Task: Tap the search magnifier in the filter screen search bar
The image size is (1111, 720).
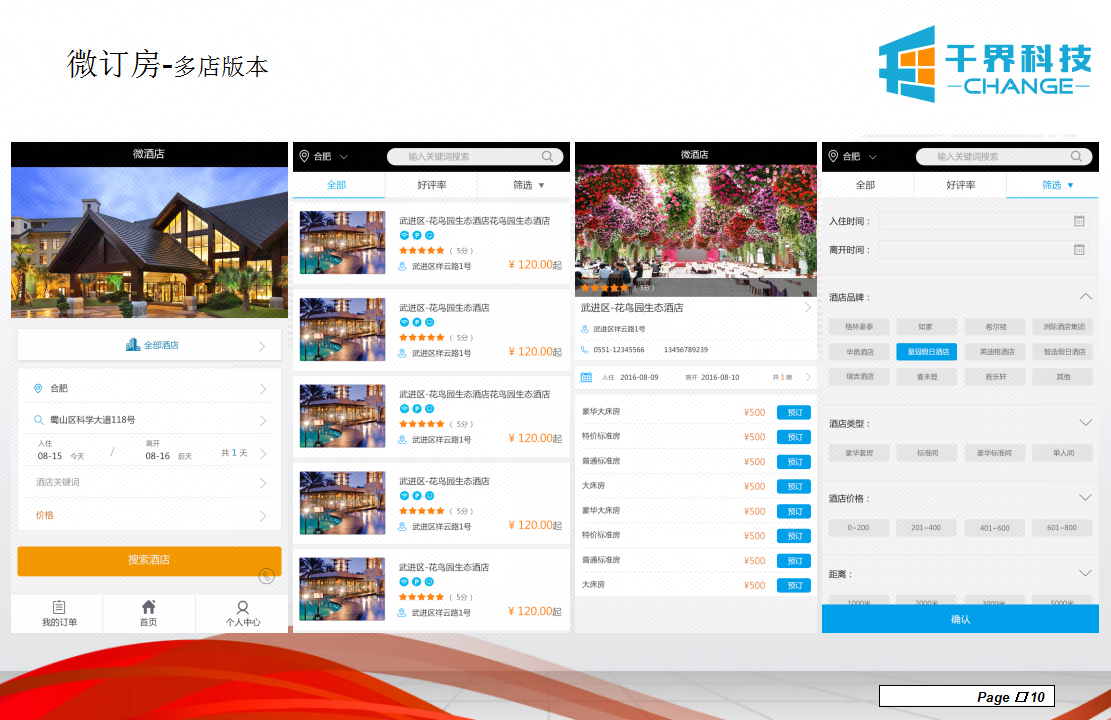Action: coord(1076,157)
